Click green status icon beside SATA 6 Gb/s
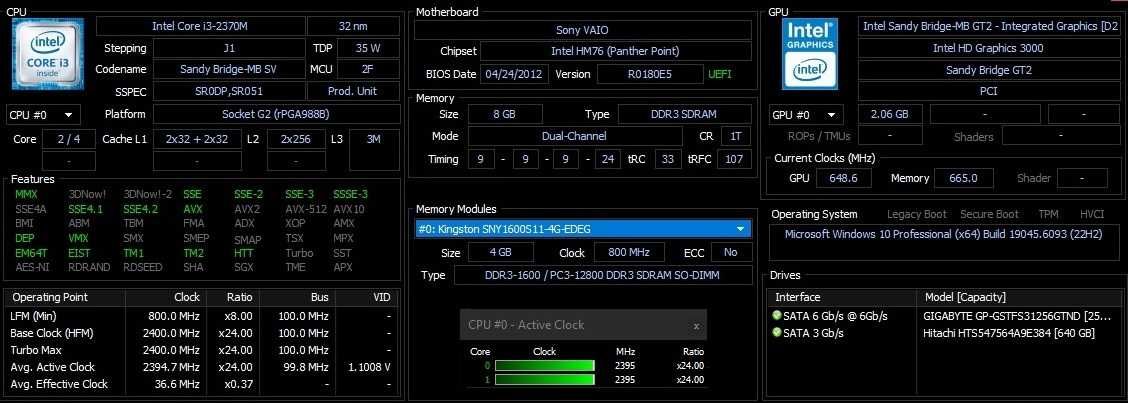This screenshot has width=1128, height=403. [776, 316]
